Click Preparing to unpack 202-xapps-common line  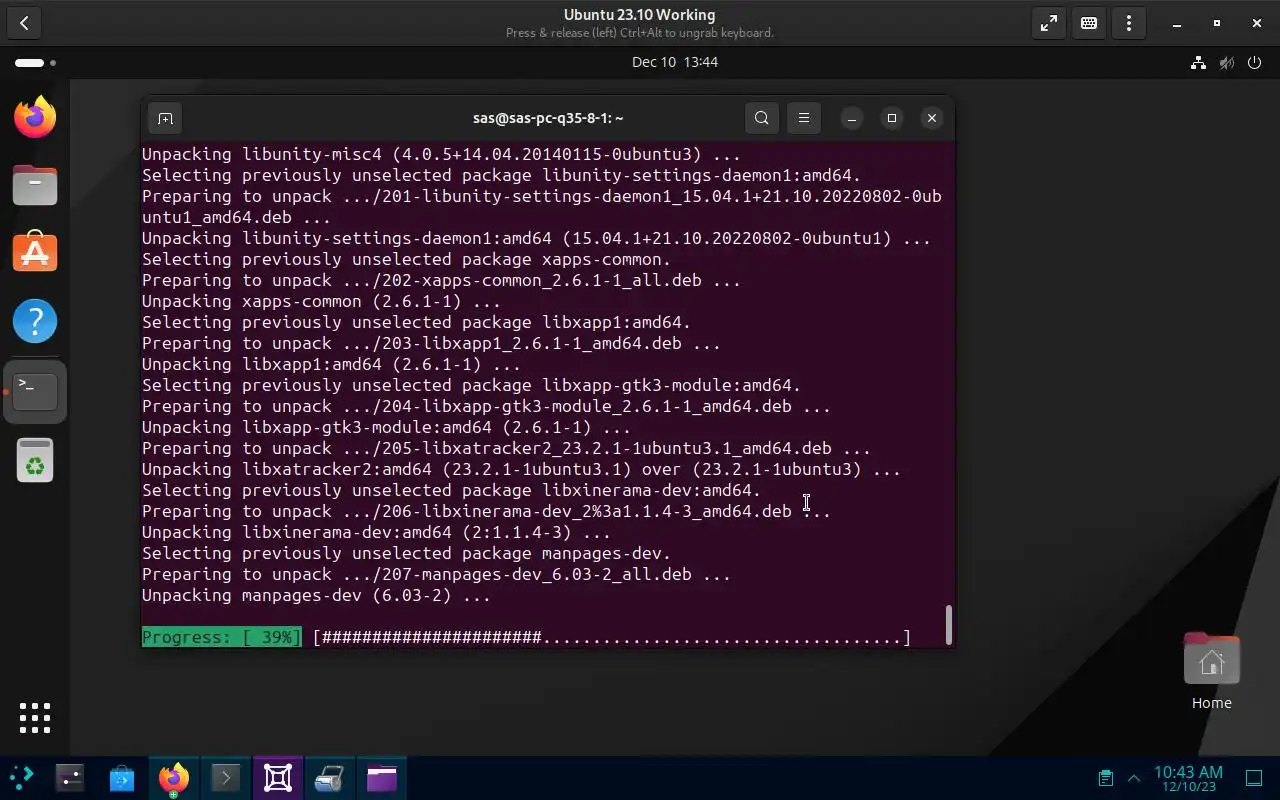tap(441, 281)
